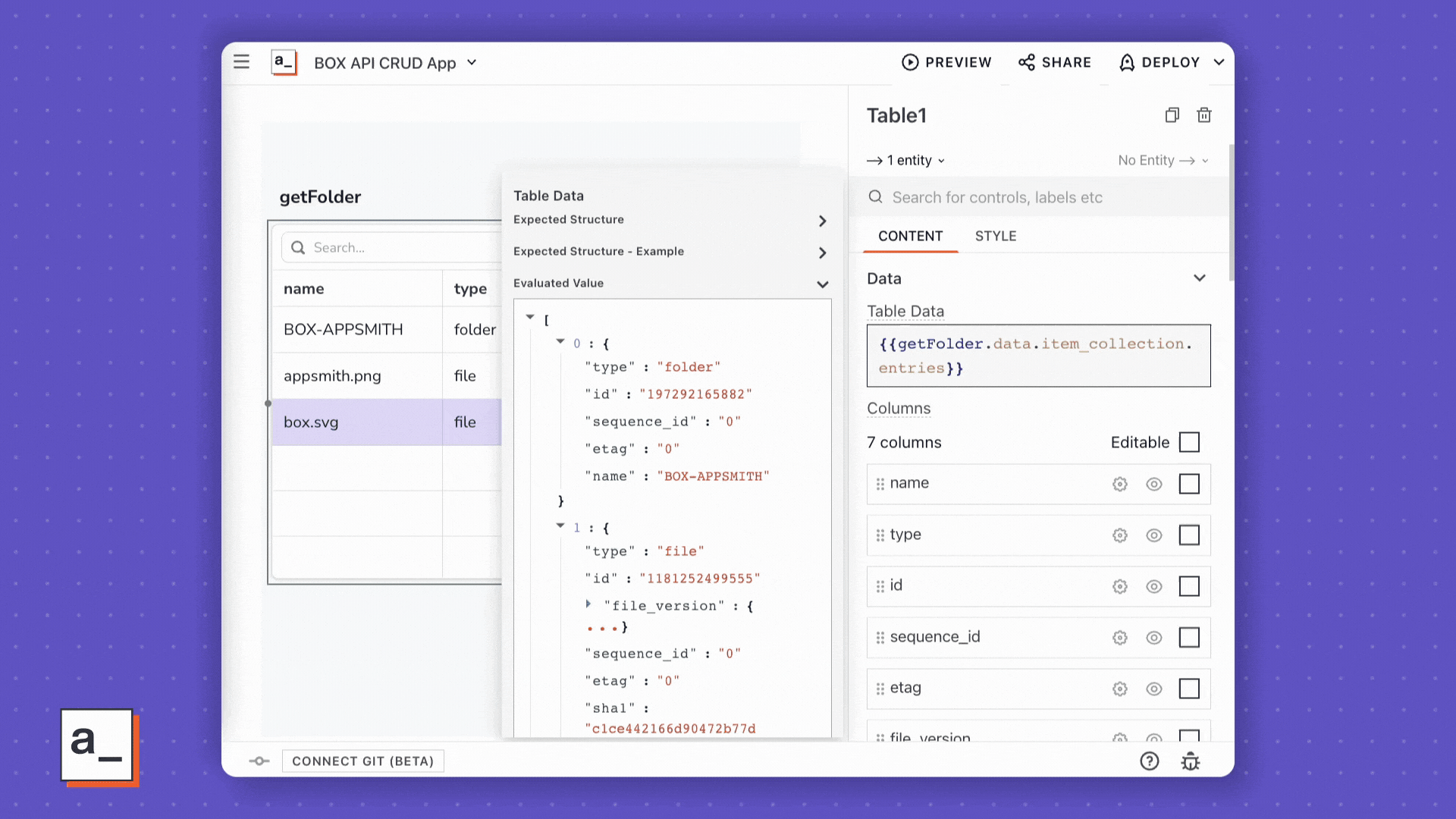This screenshot has height=819, width=1456.
Task: Hide the name column
Action: (1154, 484)
